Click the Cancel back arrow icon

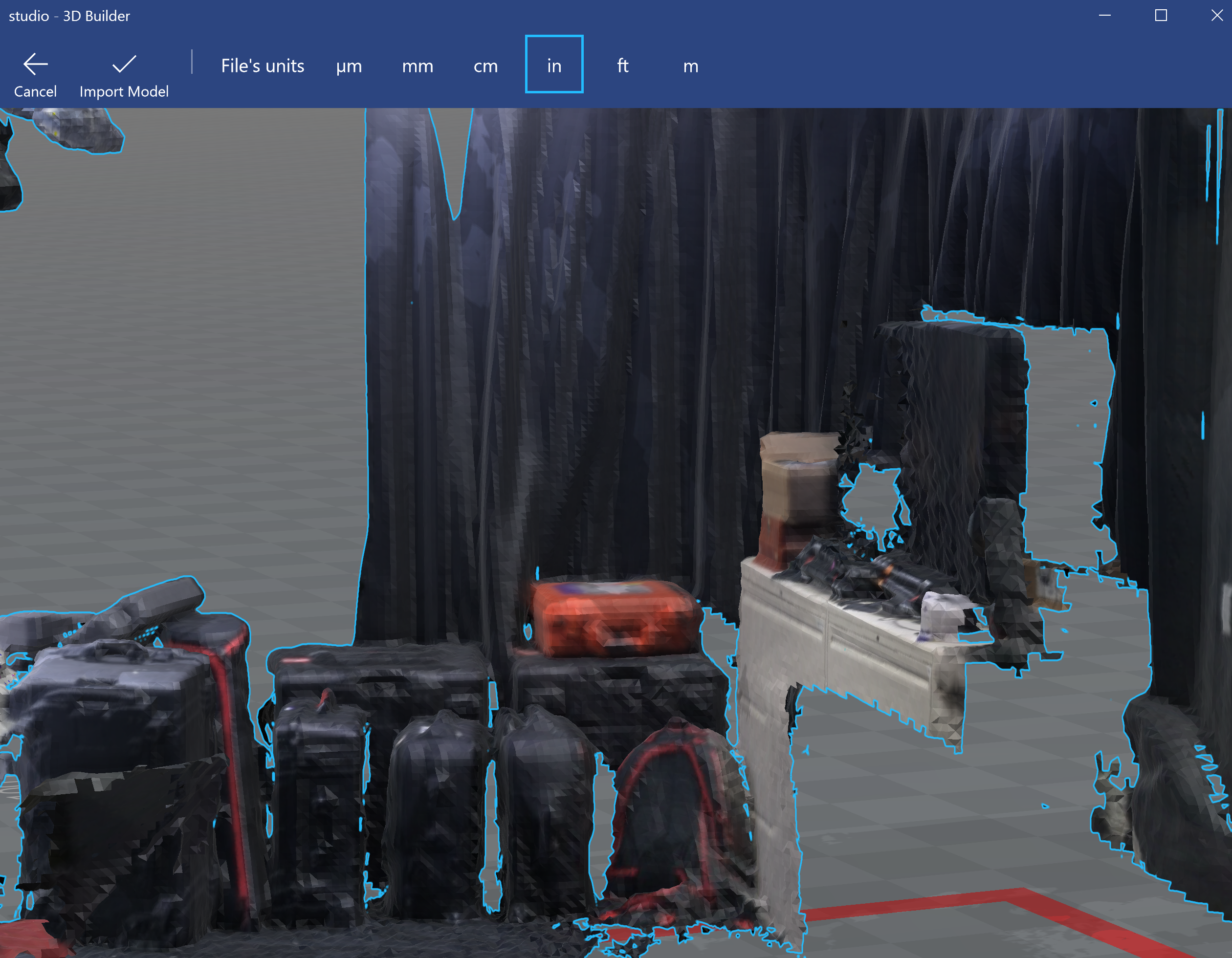35,65
